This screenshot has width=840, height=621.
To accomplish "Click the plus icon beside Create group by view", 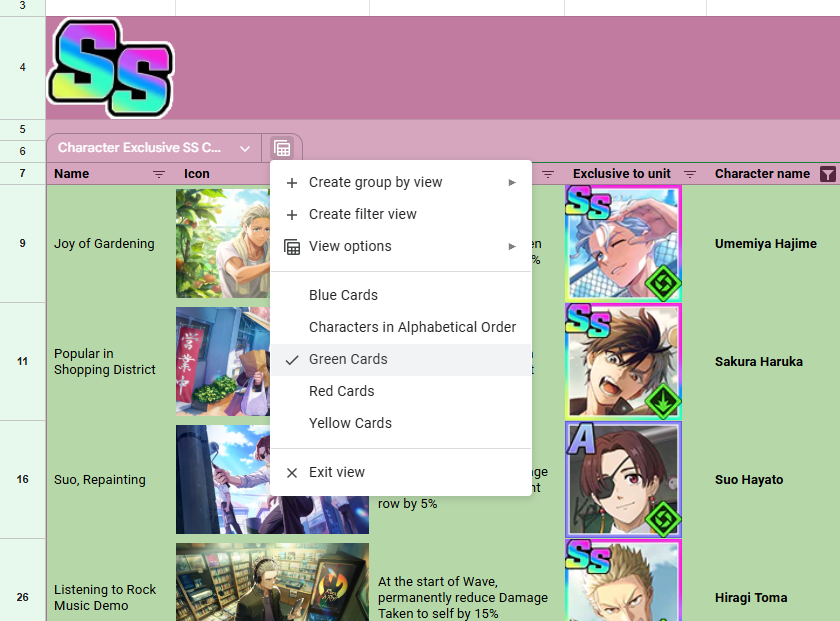I will [292, 183].
